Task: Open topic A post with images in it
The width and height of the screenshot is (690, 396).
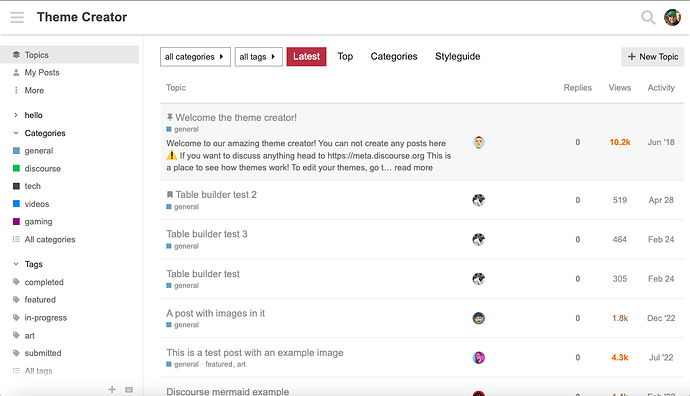Action: point(216,313)
